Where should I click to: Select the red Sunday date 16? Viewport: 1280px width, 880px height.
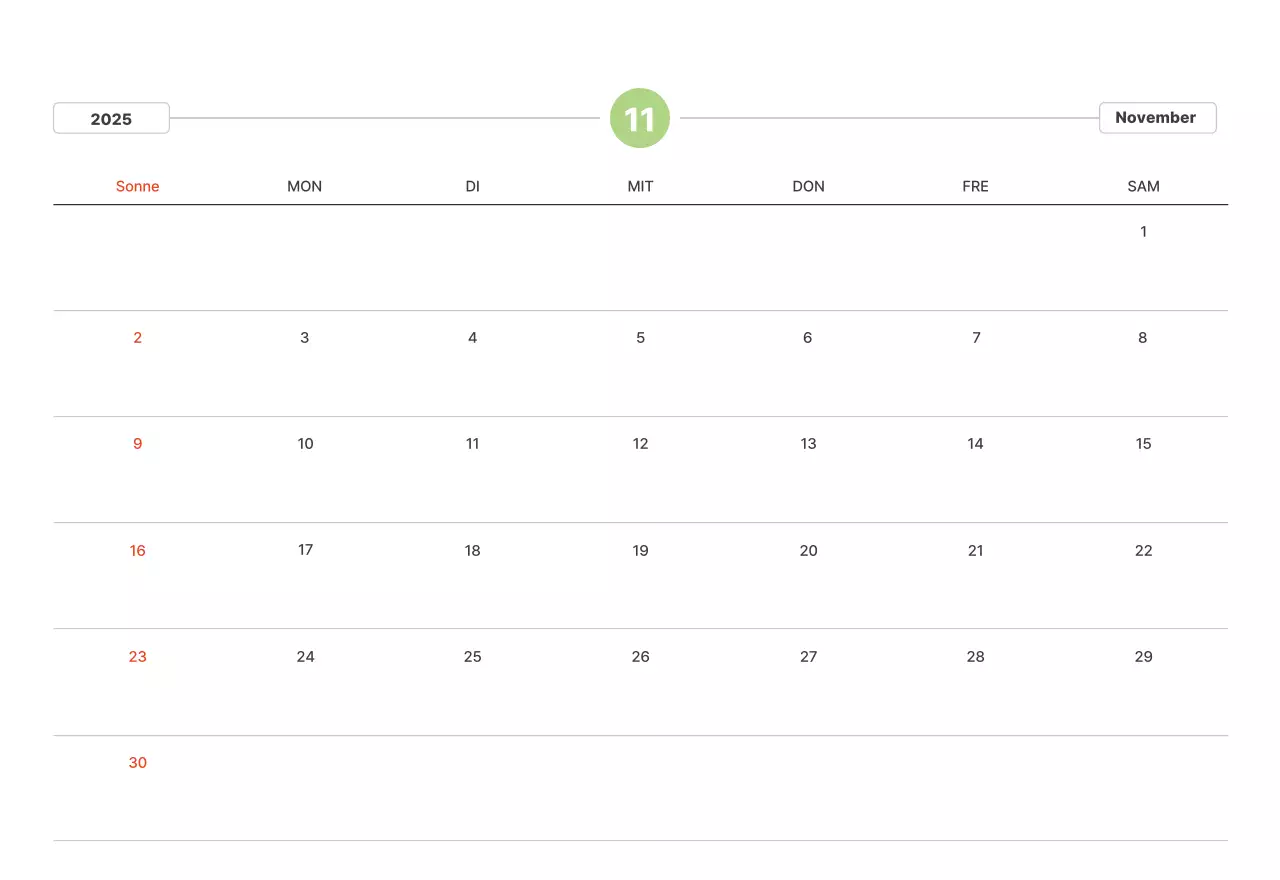(138, 551)
